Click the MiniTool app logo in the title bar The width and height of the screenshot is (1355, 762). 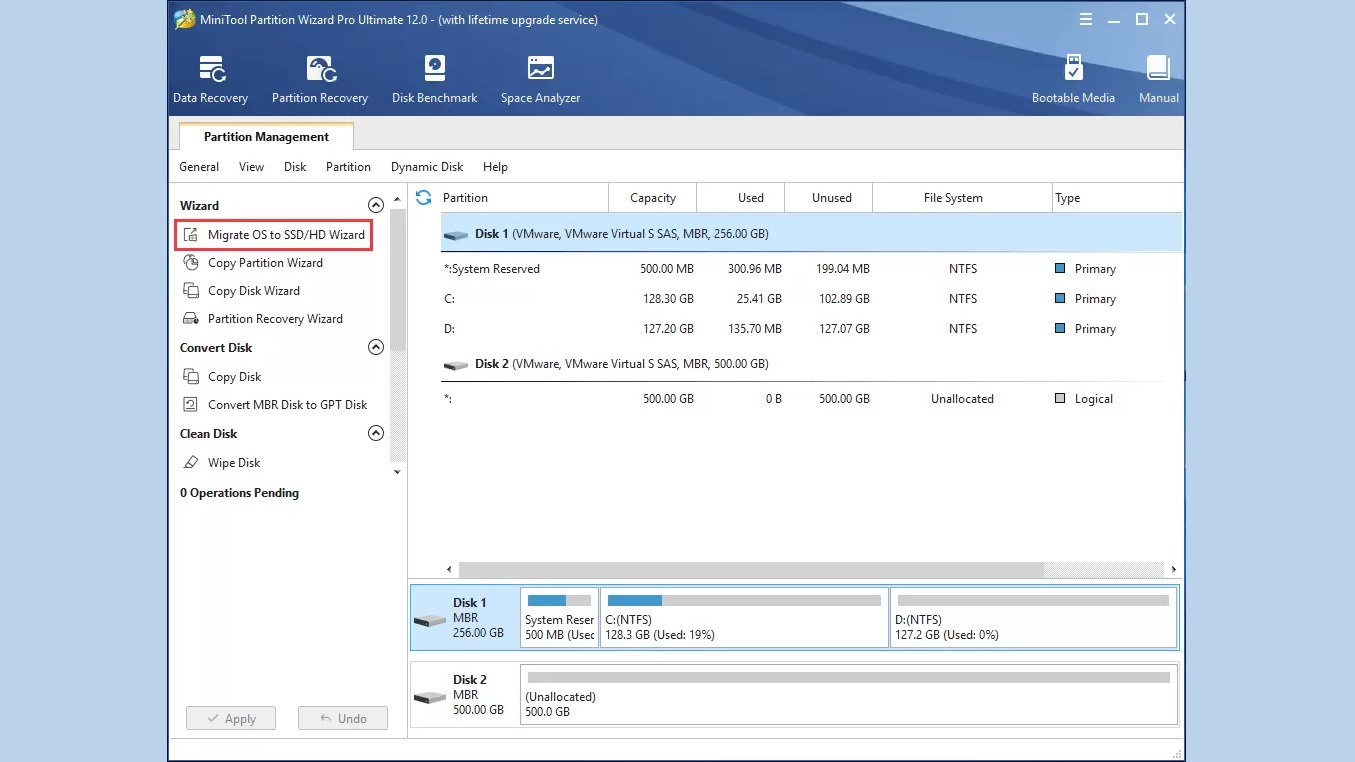click(x=184, y=19)
